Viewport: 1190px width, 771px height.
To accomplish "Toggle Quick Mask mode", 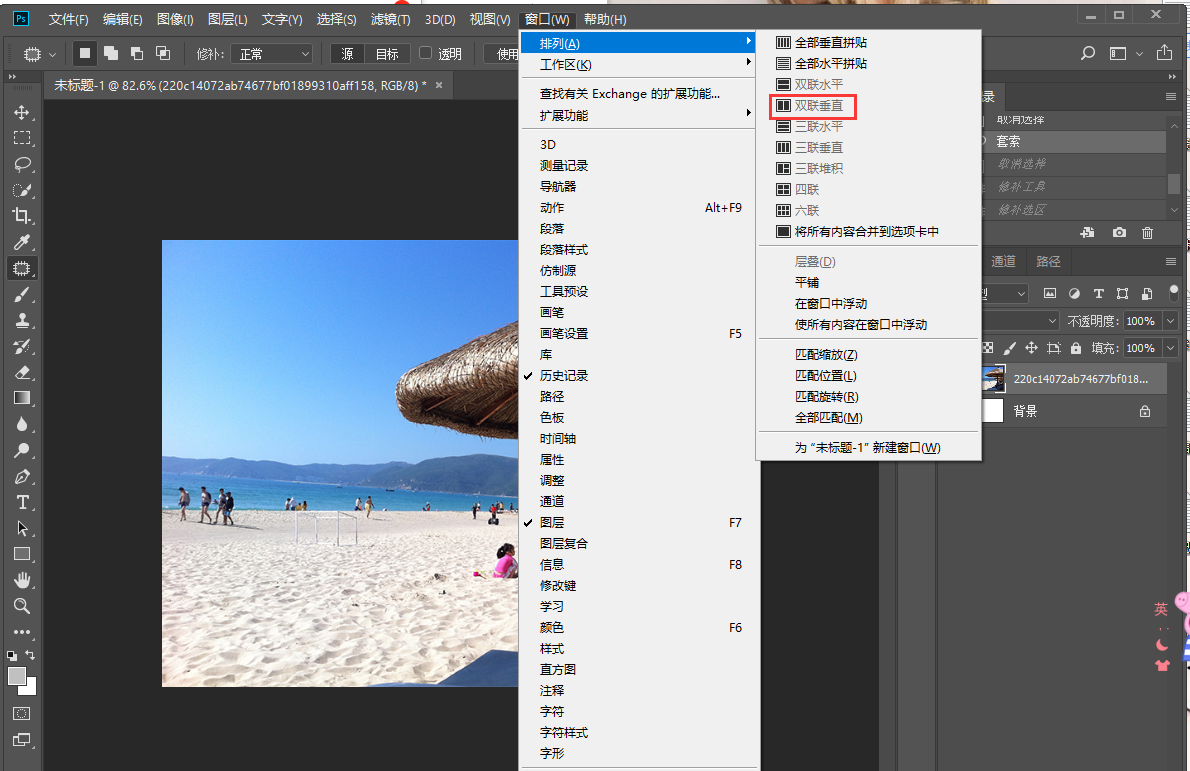I will pos(22,713).
